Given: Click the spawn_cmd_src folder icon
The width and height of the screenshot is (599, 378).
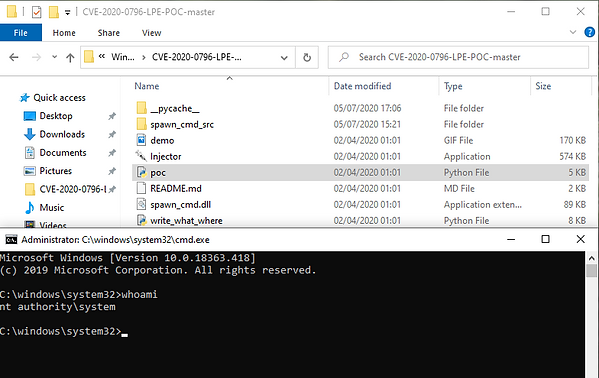Looking at the screenshot, I should tap(141, 124).
